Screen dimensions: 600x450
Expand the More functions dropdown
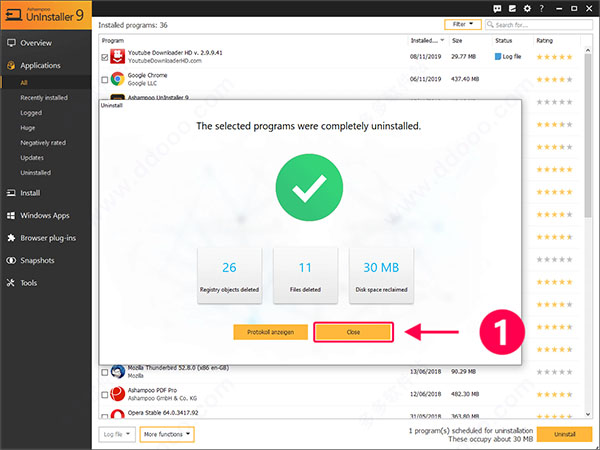[167, 434]
